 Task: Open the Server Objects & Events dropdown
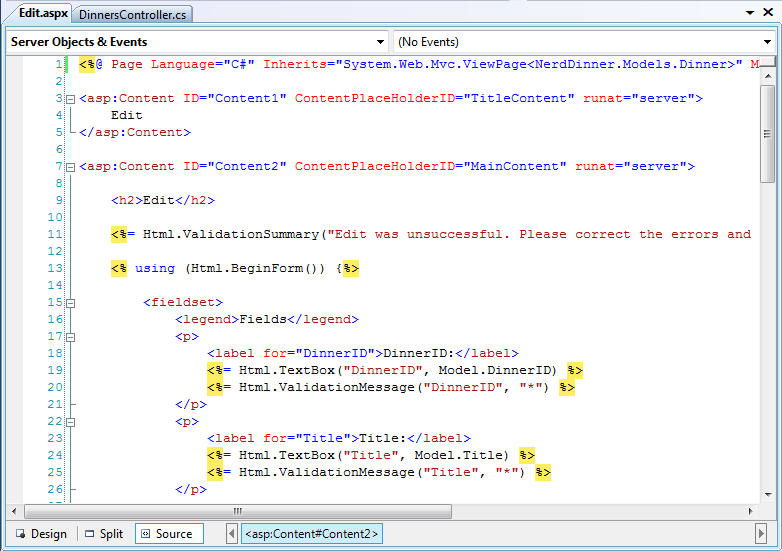click(197, 42)
